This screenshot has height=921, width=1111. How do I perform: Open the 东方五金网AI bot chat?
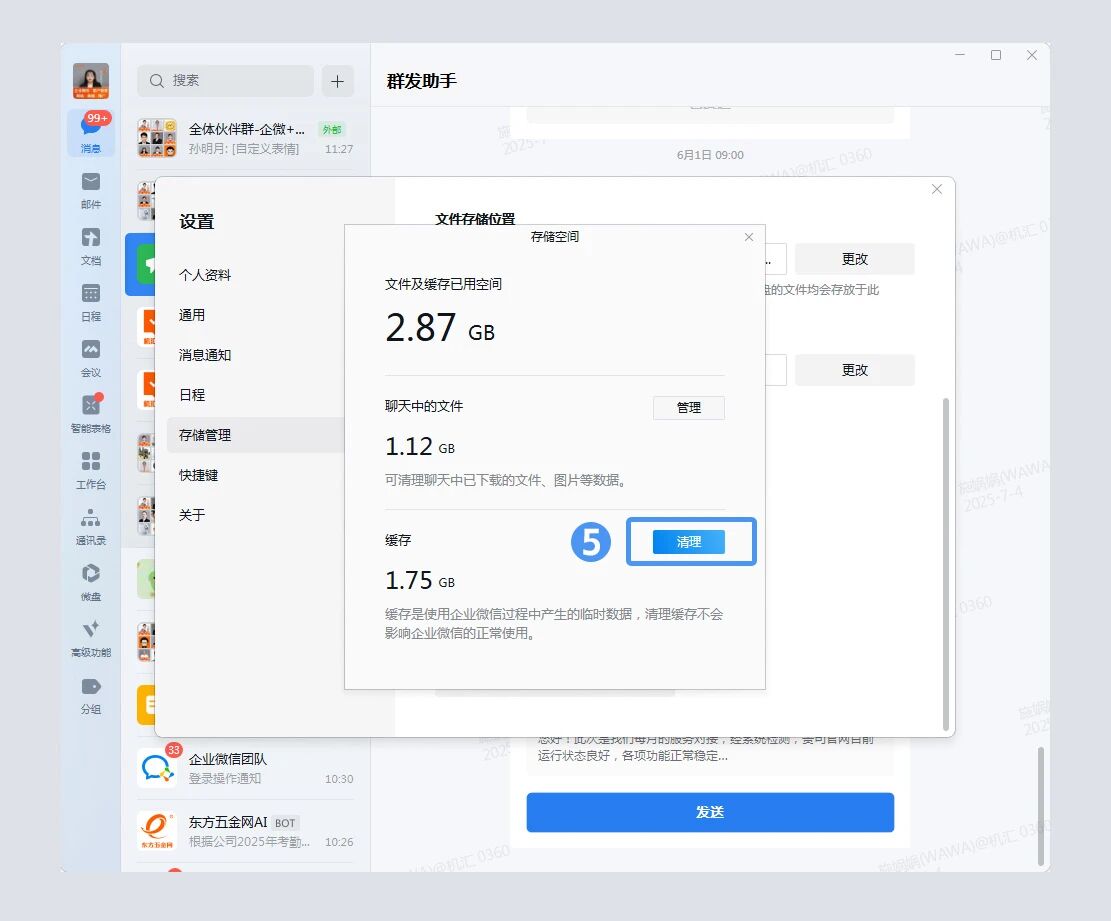pyautogui.click(x=245, y=831)
